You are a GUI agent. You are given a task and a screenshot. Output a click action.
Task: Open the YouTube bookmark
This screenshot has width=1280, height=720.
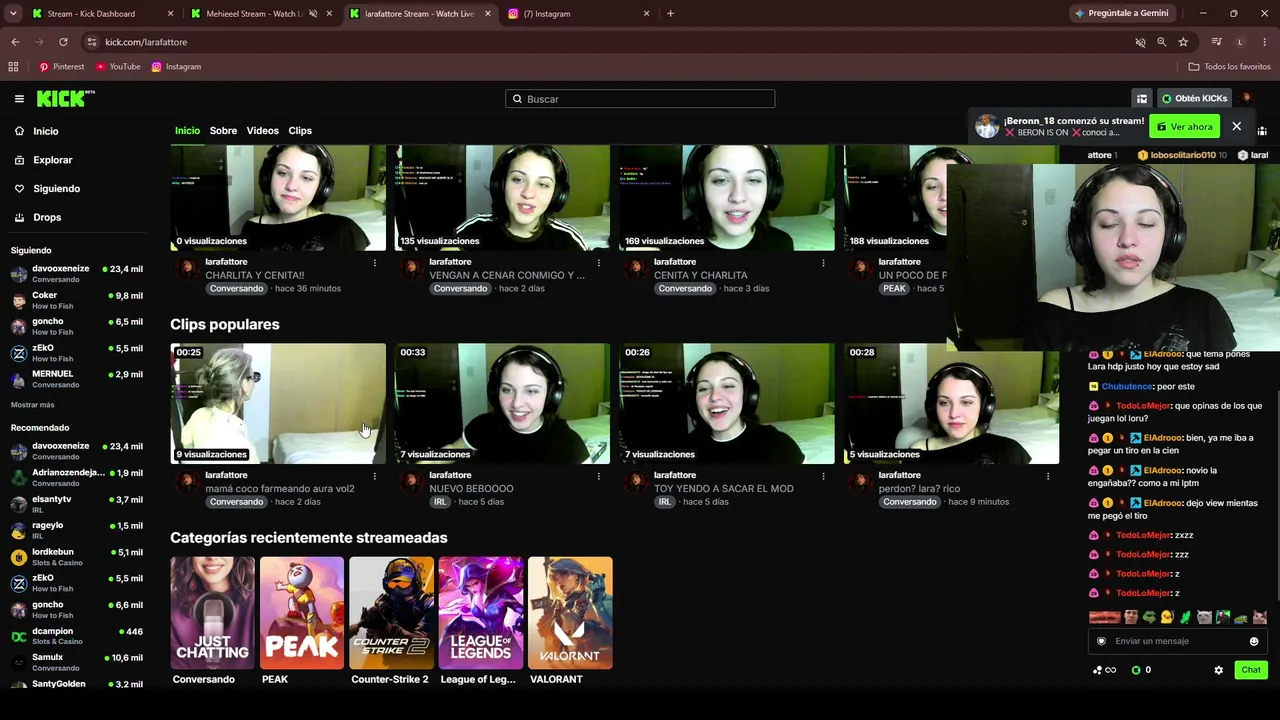point(118,67)
